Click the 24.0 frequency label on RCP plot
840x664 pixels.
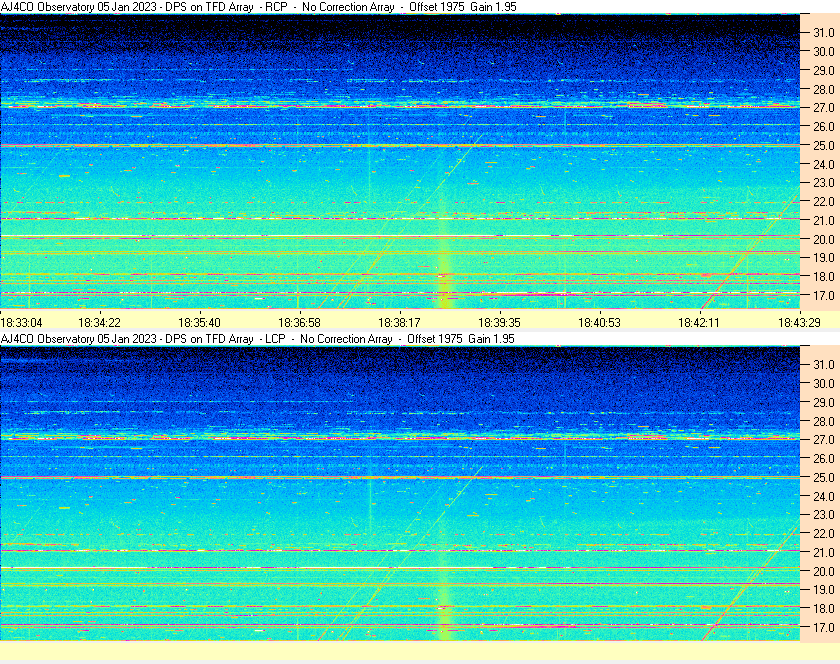[x=824, y=164]
